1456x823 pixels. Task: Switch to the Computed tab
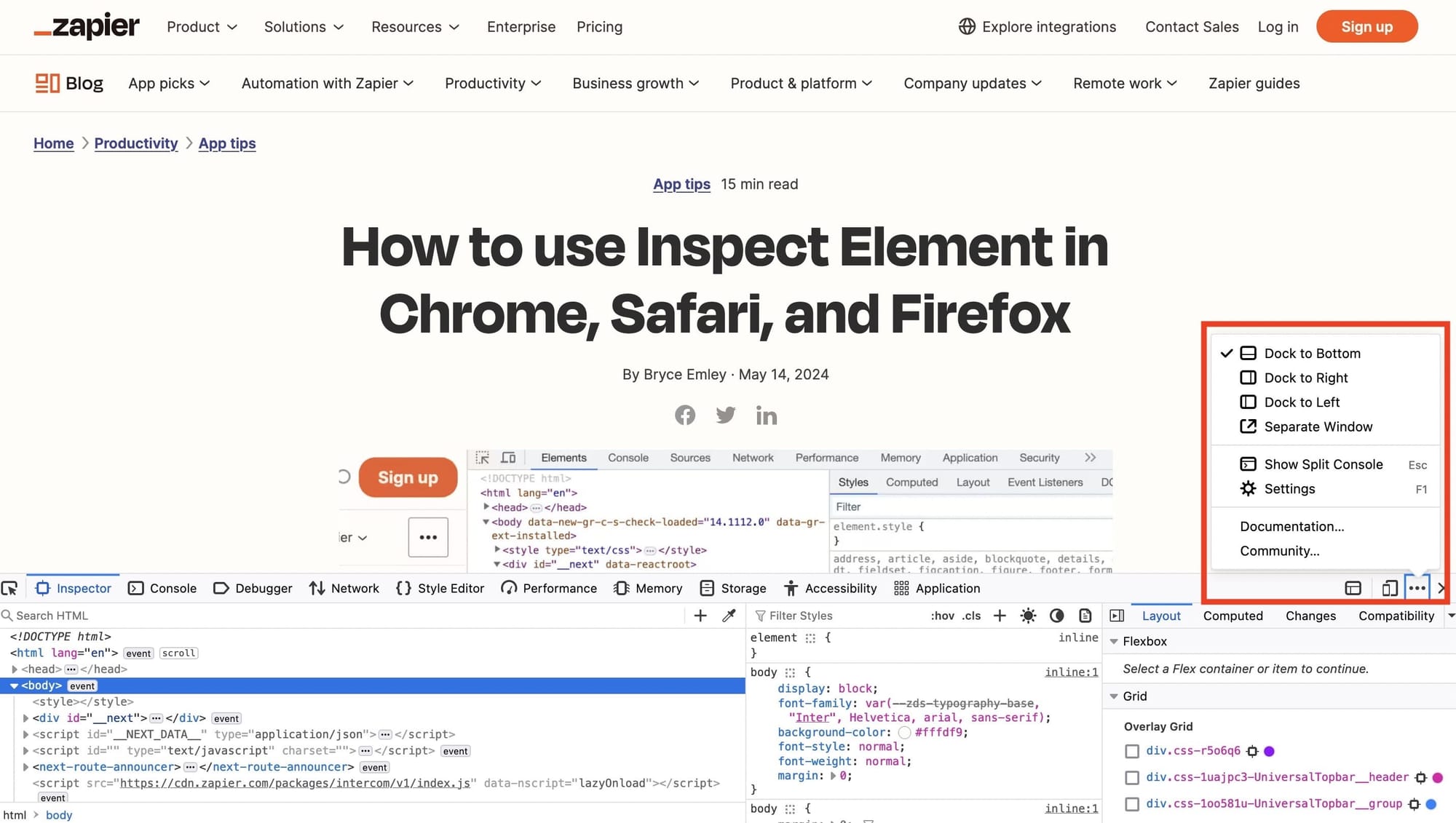[1233, 615]
